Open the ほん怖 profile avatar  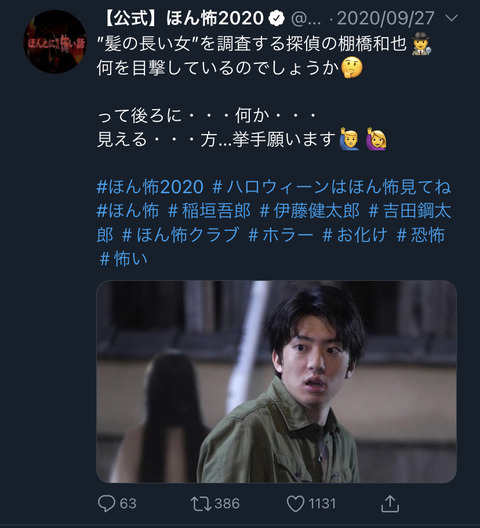55,41
